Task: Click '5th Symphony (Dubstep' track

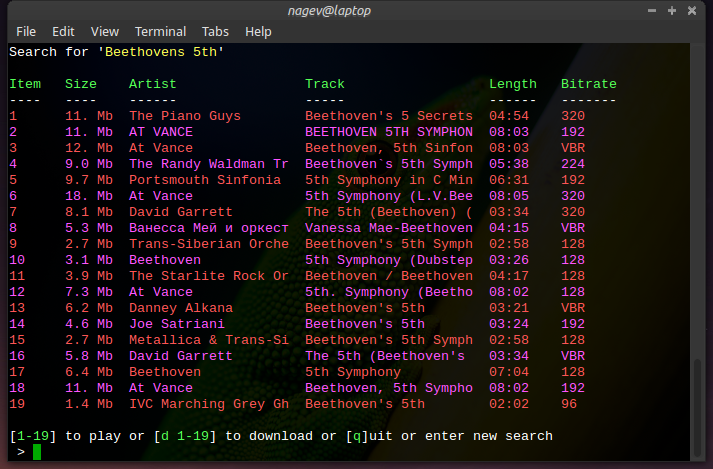Action: pos(389,260)
